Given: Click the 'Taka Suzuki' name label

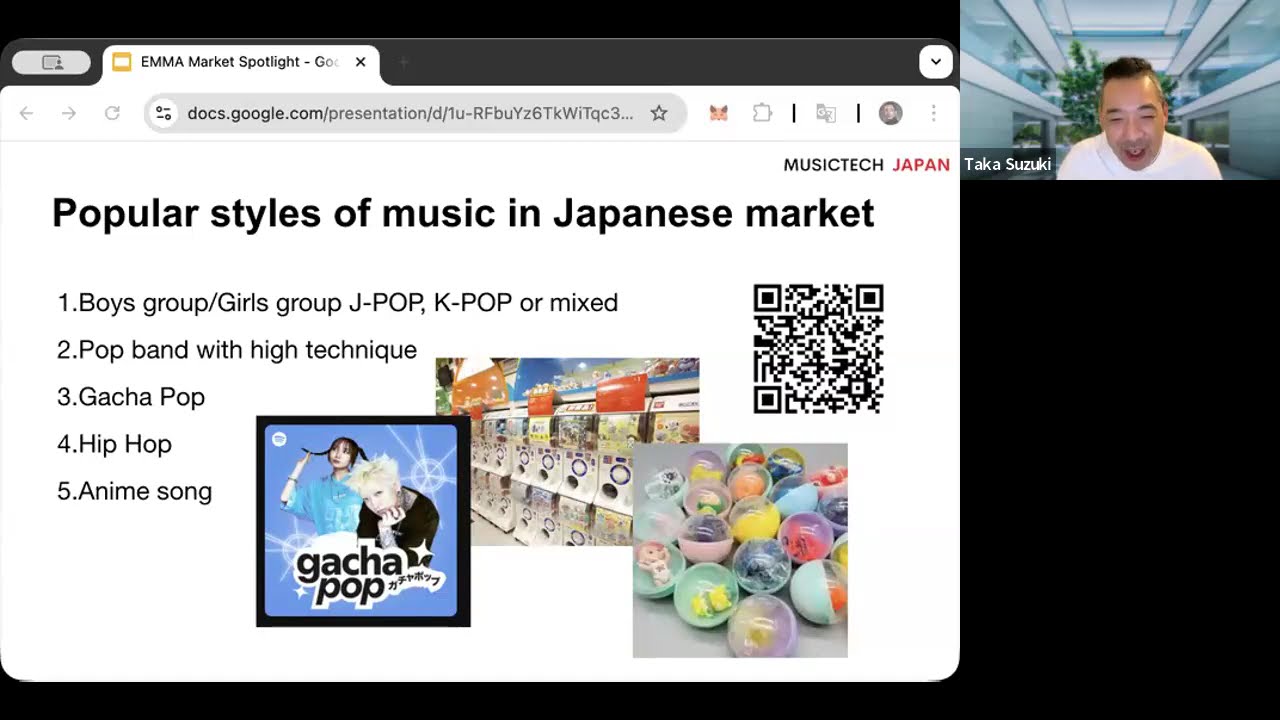Looking at the screenshot, I should 1007,164.
